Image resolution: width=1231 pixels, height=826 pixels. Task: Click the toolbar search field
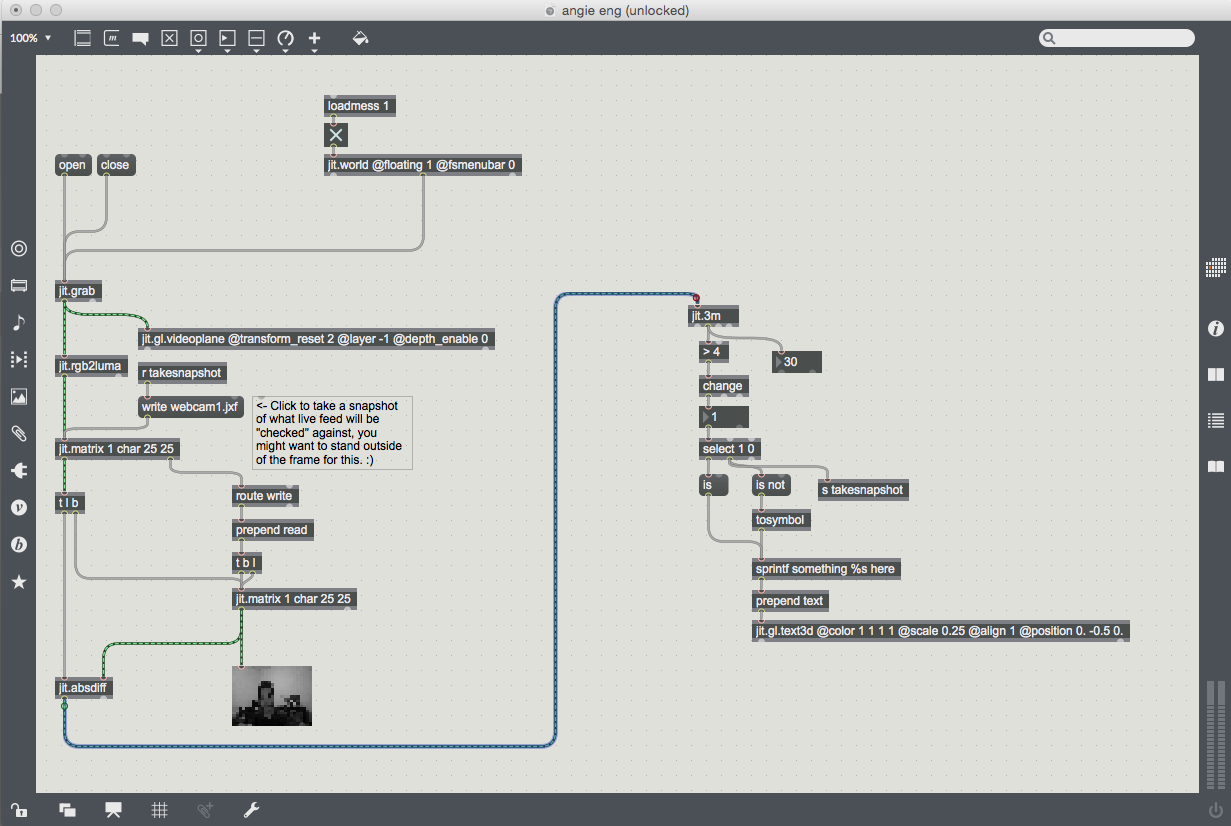[1116, 38]
